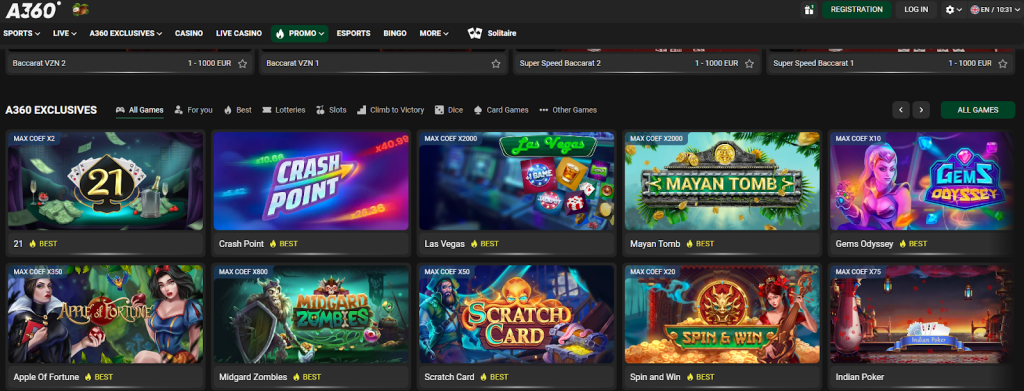The height and width of the screenshot is (391, 1024).
Task: Click the Super Speed Baccarat 1 title
Action: 813,64
